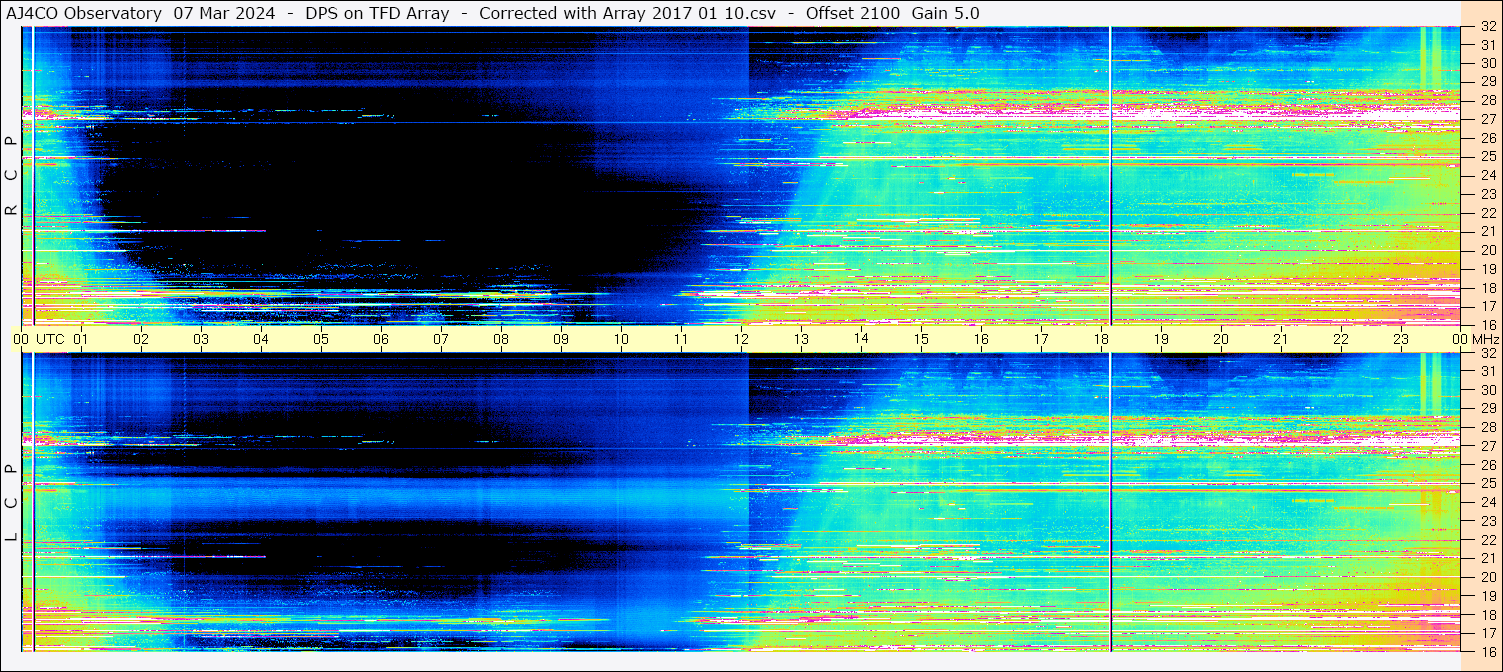1503x672 pixels.
Task: Click the Array 2017 01 10.csv file name
Action: 701,13
